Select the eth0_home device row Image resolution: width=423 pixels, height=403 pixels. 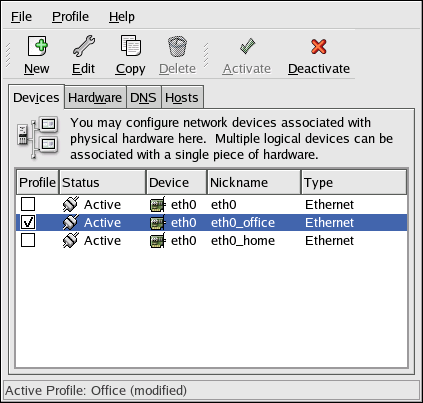pos(212,240)
